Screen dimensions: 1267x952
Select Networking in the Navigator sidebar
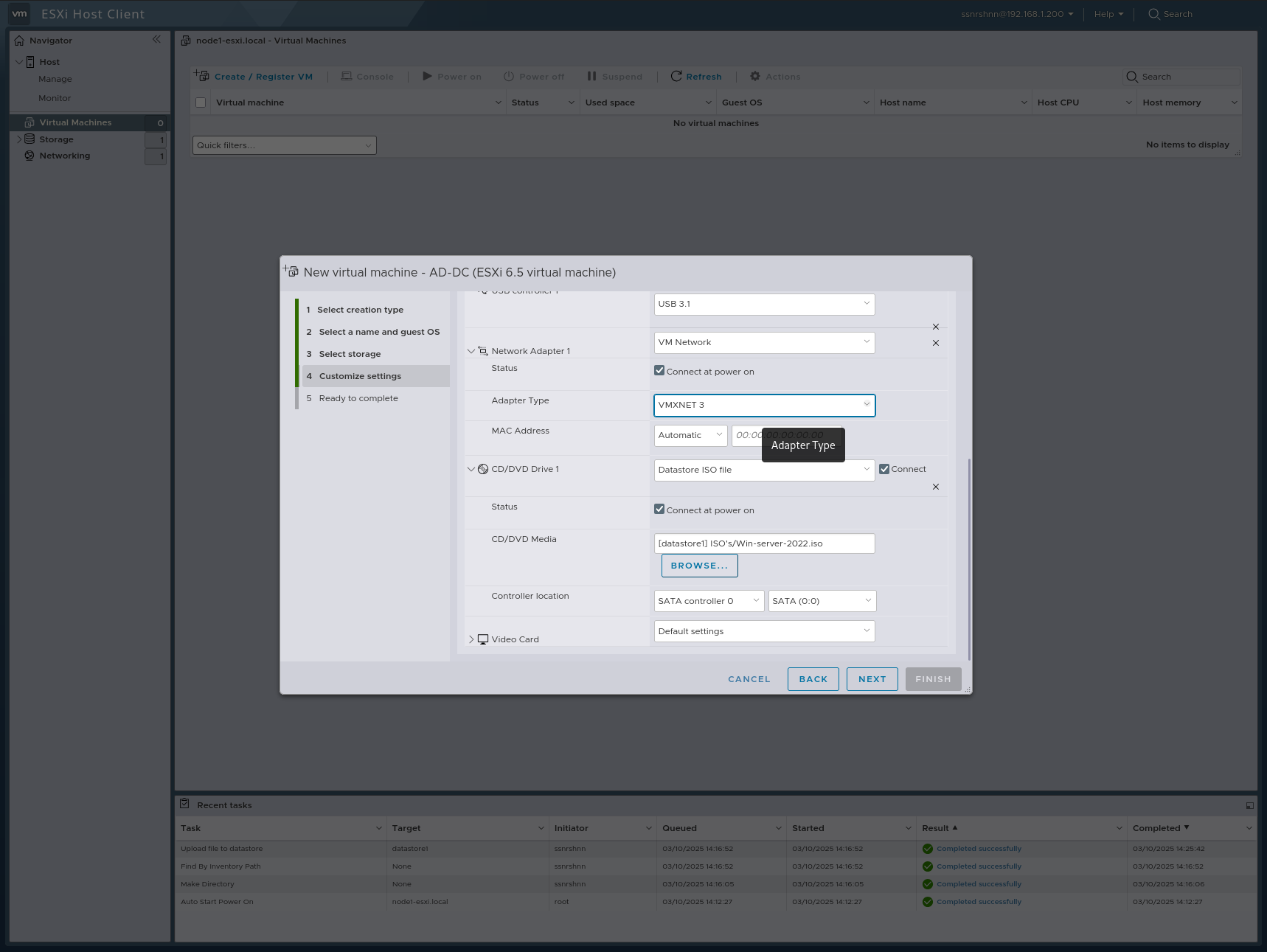coord(64,156)
